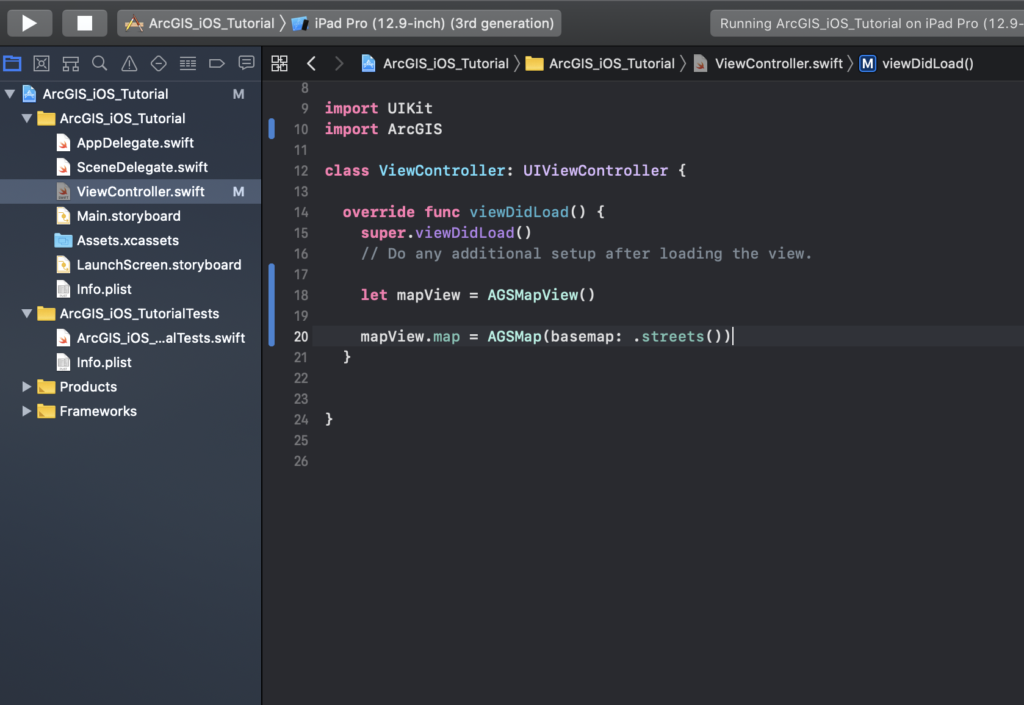Image resolution: width=1024 pixels, height=705 pixels.
Task: Collapse the ArcGIS_iOS_TutorialTests group
Action: tap(27, 314)
